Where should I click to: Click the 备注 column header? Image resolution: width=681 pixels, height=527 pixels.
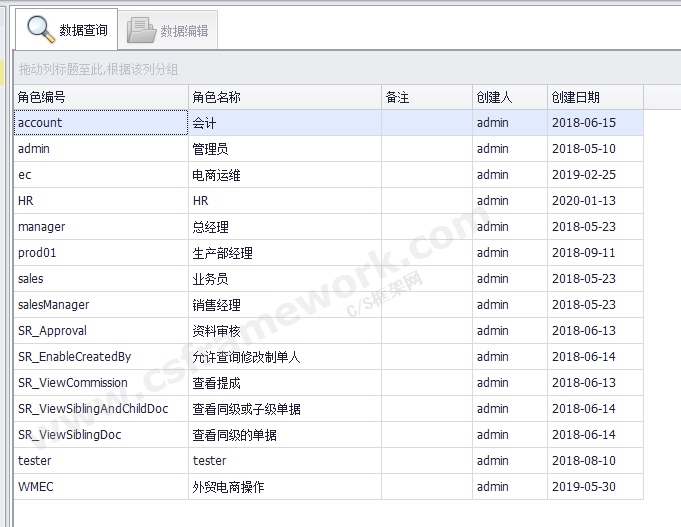(x=427, y=97)
